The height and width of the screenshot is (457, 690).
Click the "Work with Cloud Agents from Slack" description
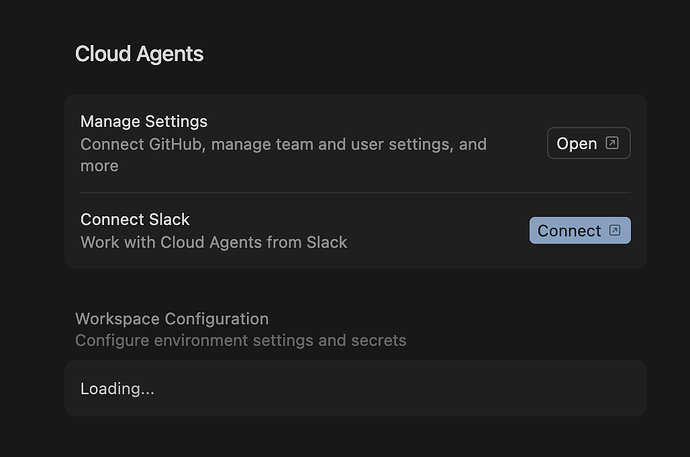tap(214, 242)
